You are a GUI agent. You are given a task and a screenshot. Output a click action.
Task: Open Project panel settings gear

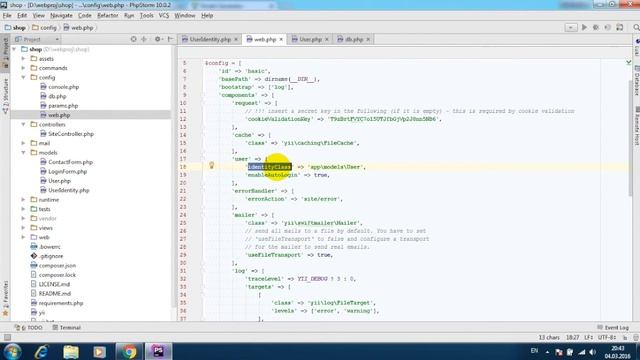[158, 39]
